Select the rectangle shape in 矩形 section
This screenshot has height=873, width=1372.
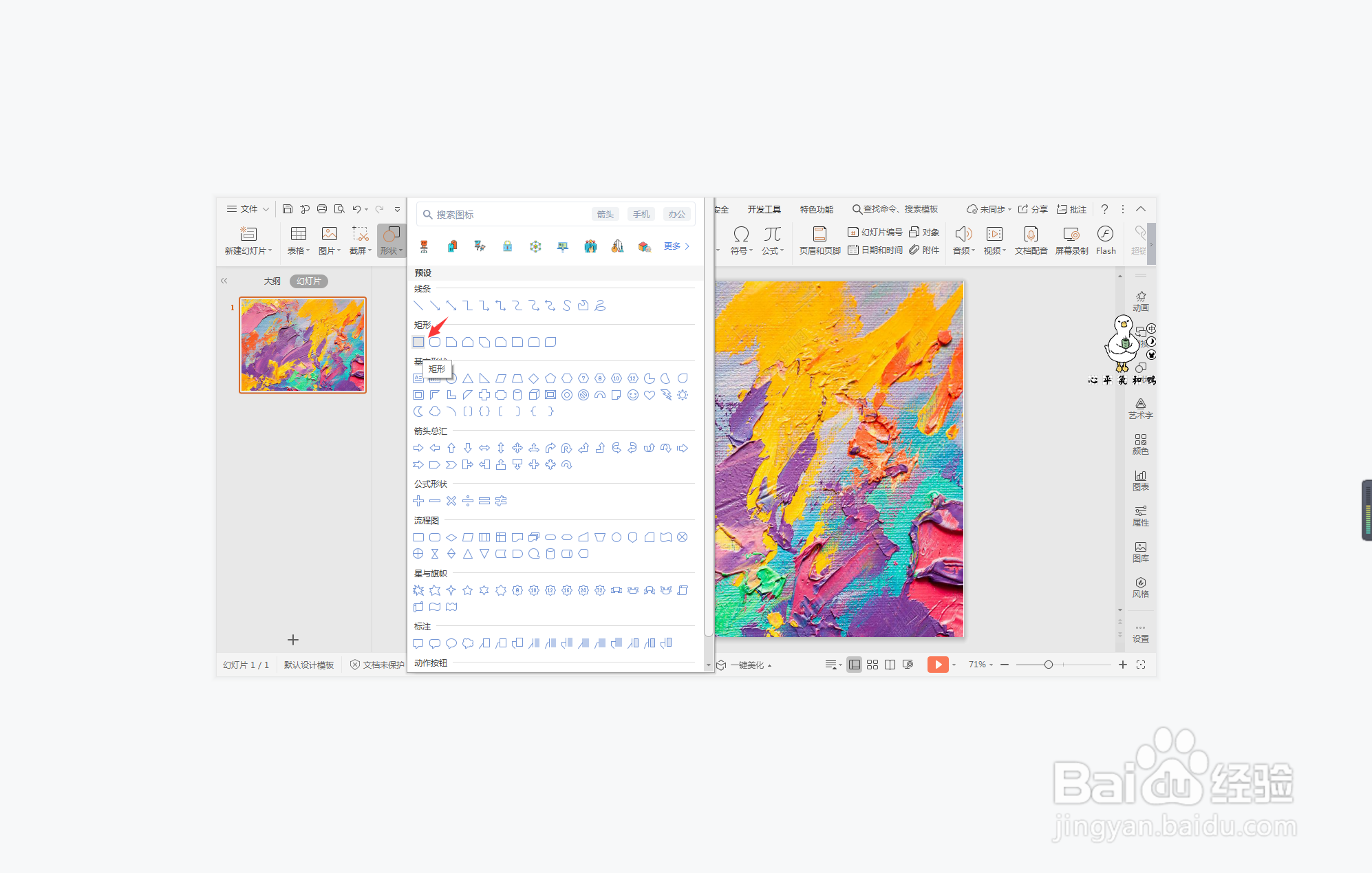click(418, 342)
